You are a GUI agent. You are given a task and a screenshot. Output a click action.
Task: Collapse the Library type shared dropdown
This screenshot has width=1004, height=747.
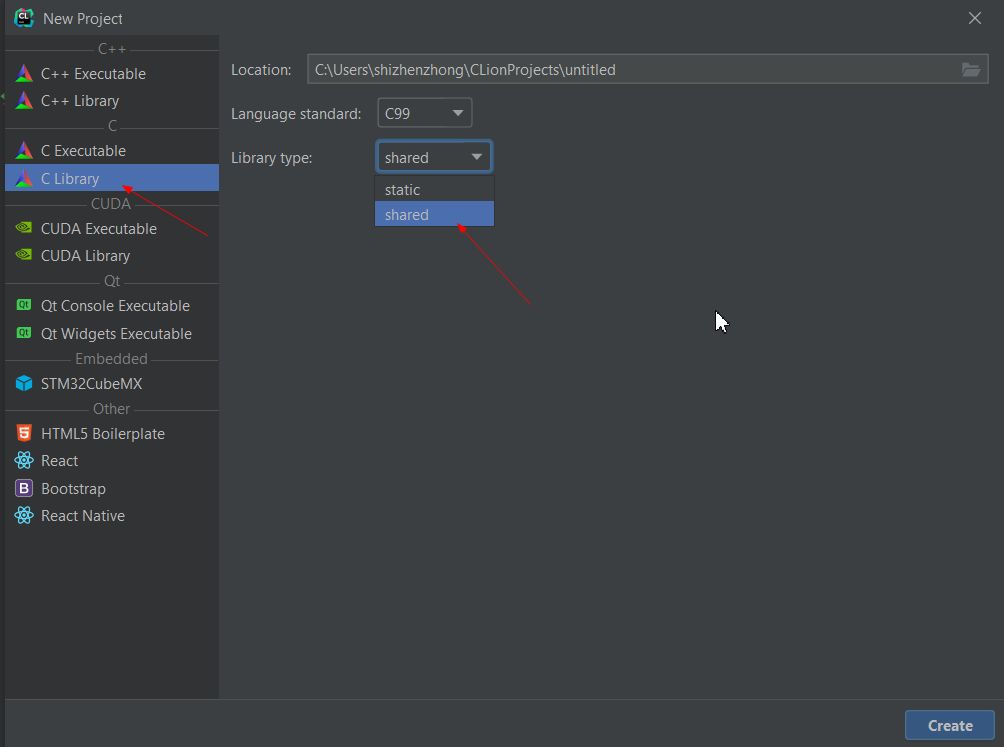coord(434,157)
